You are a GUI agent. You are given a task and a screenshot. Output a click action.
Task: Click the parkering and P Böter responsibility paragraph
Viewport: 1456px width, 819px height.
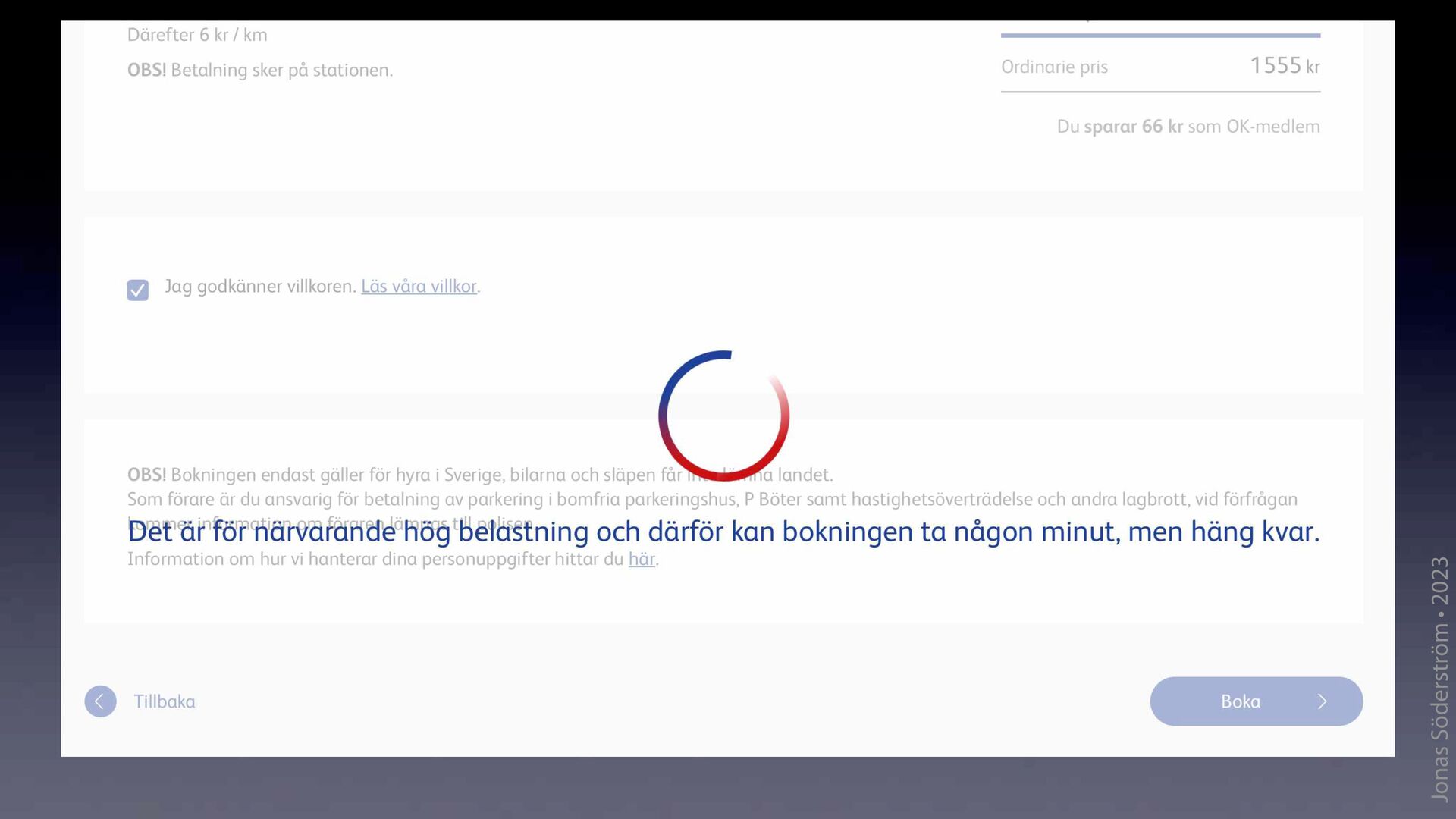711,500
